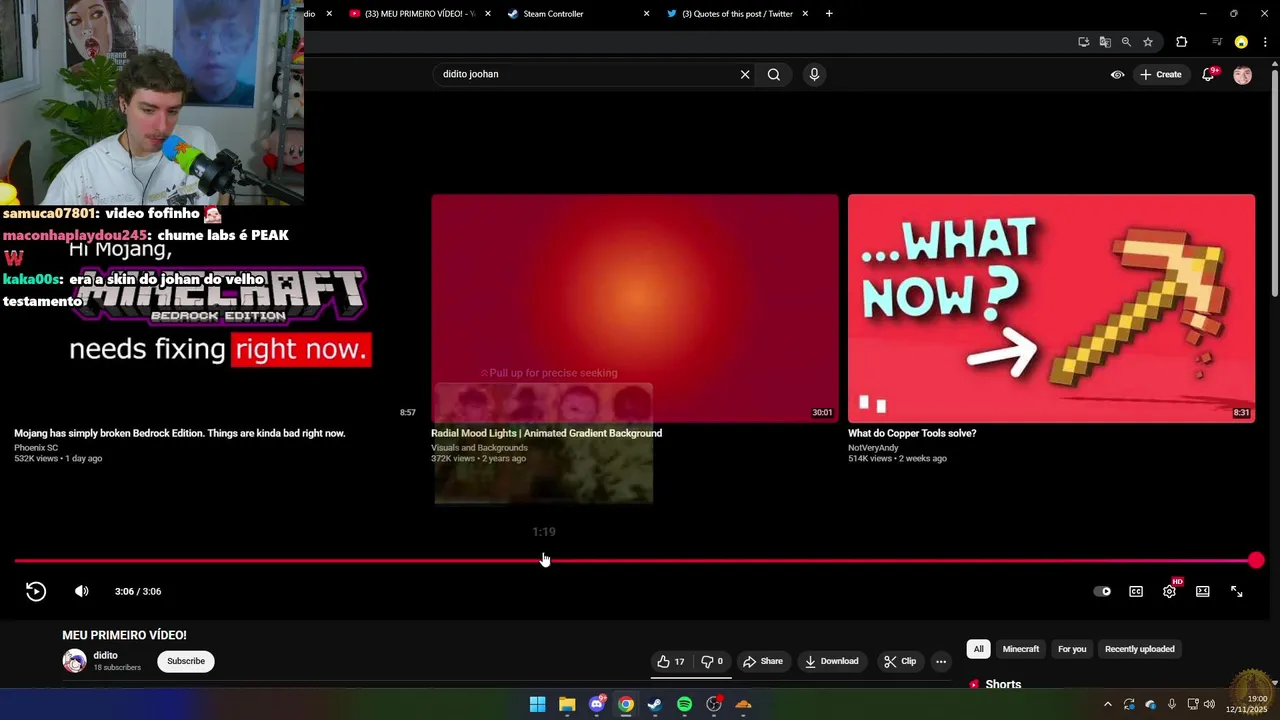Screen dimensions: 1280x720
Task: Open the Windows Start menu
Action: (537, 704)
